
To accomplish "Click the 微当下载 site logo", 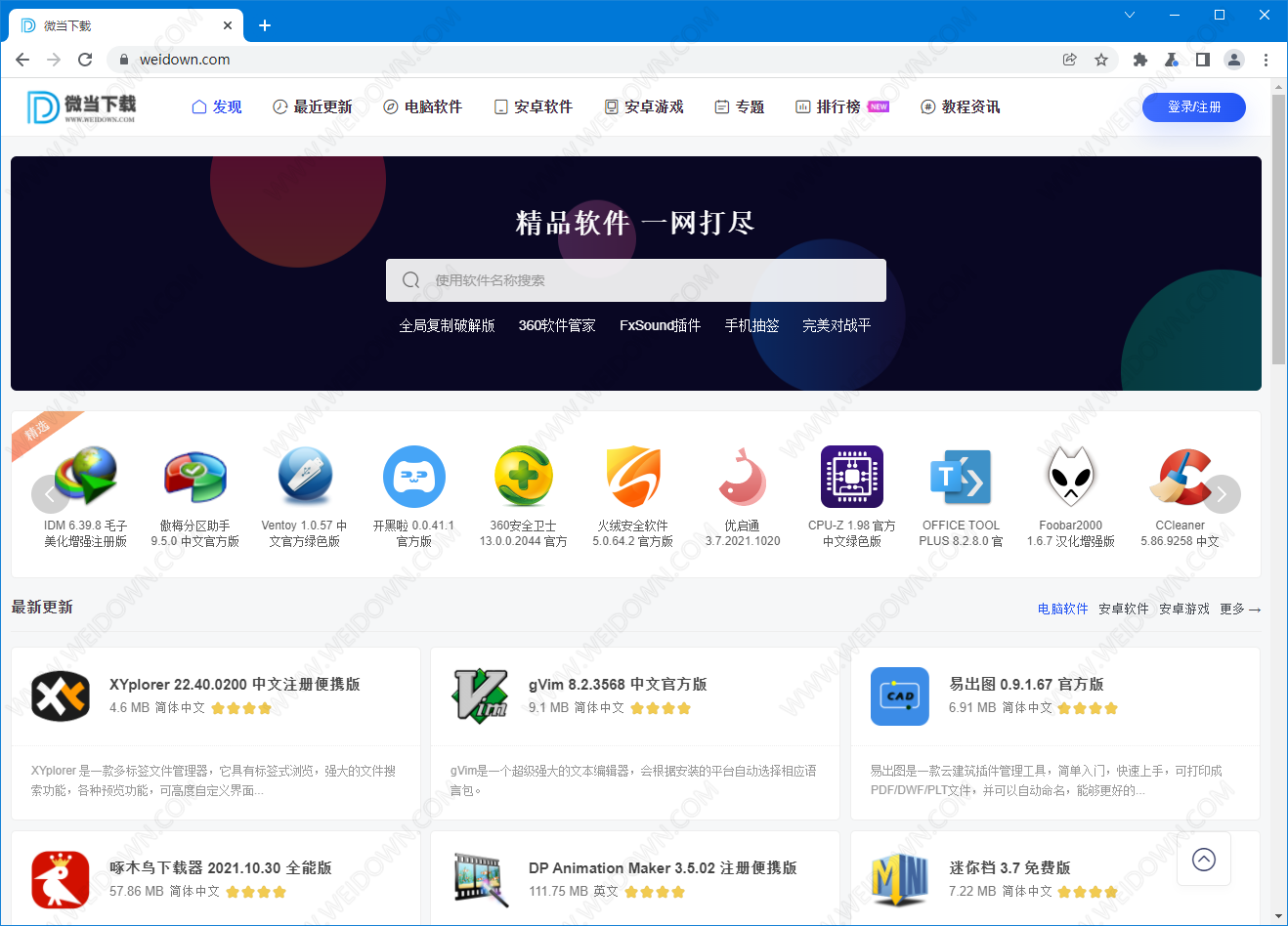I will [x=81, y=106].
